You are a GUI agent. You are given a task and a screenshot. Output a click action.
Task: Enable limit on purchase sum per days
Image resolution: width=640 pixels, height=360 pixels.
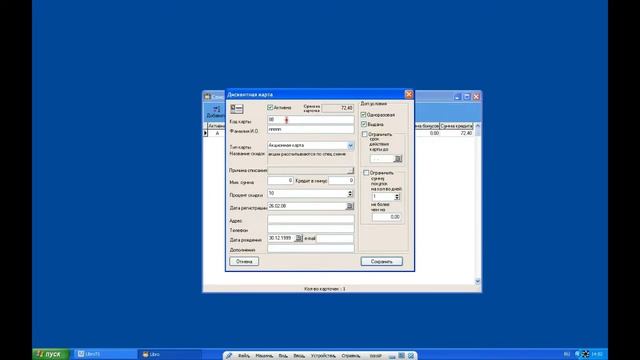[366, 173]
